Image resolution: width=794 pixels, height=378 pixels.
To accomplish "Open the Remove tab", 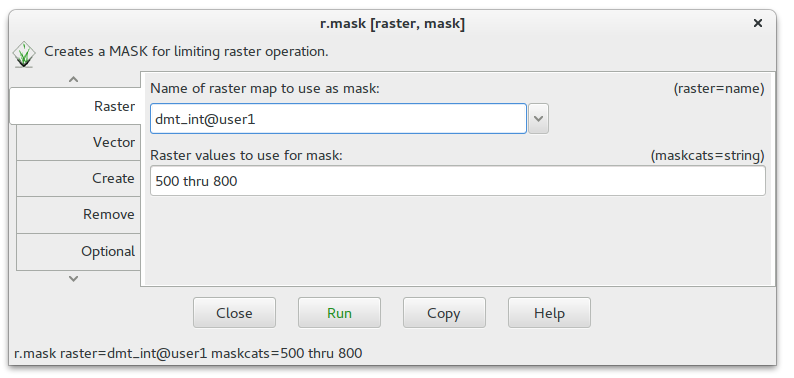I will [78, 215].
